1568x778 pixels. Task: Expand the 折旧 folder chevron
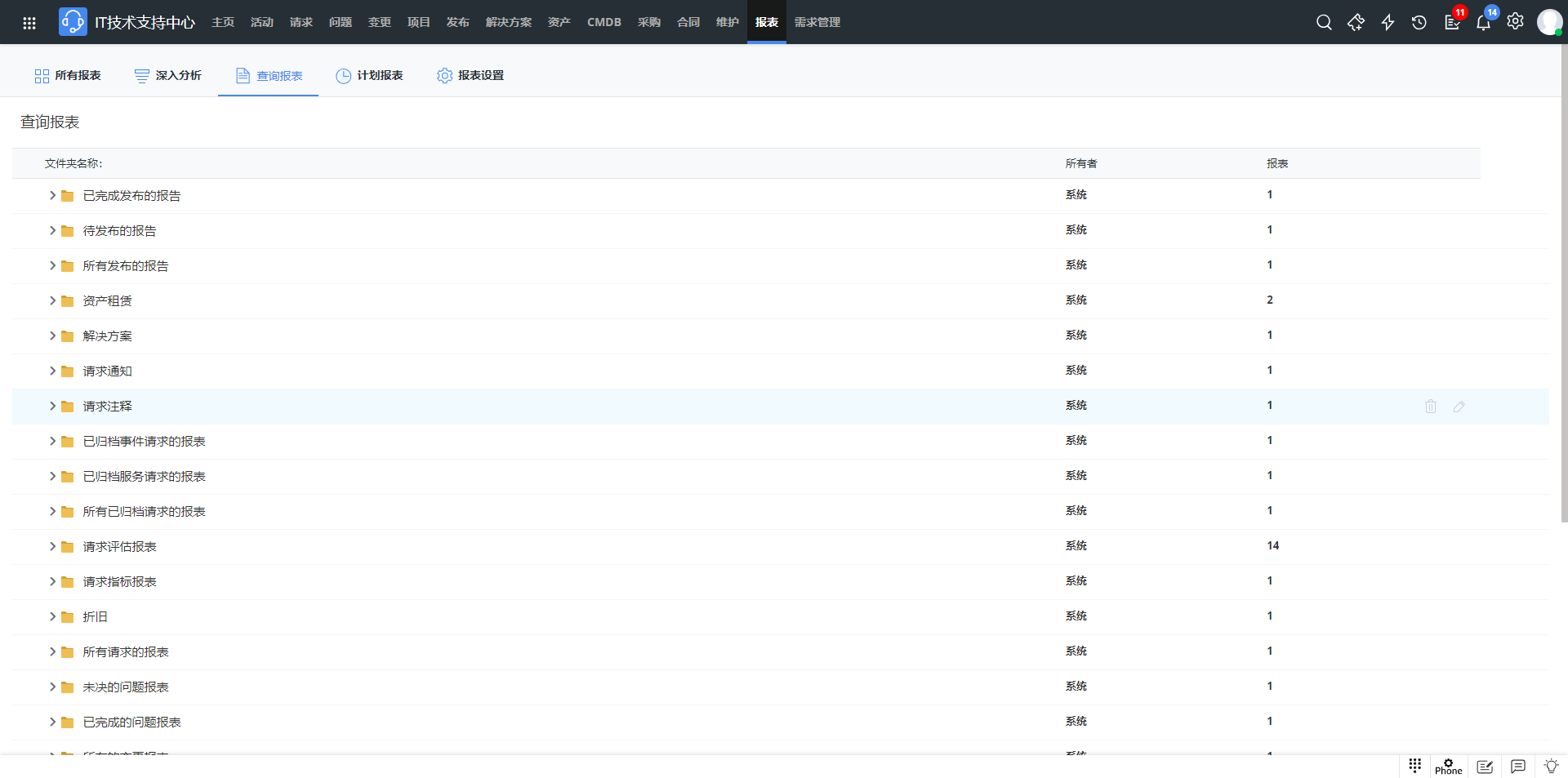[x=52, y=616]
